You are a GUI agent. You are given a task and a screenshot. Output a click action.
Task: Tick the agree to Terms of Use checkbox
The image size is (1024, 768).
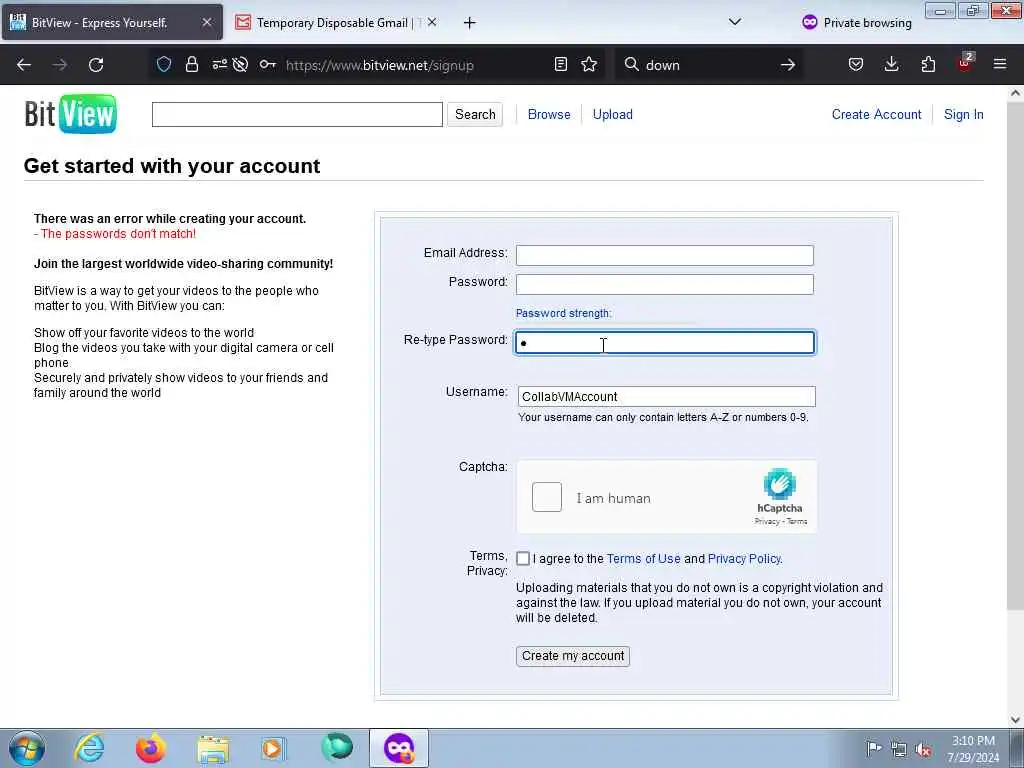coord(523,558)
